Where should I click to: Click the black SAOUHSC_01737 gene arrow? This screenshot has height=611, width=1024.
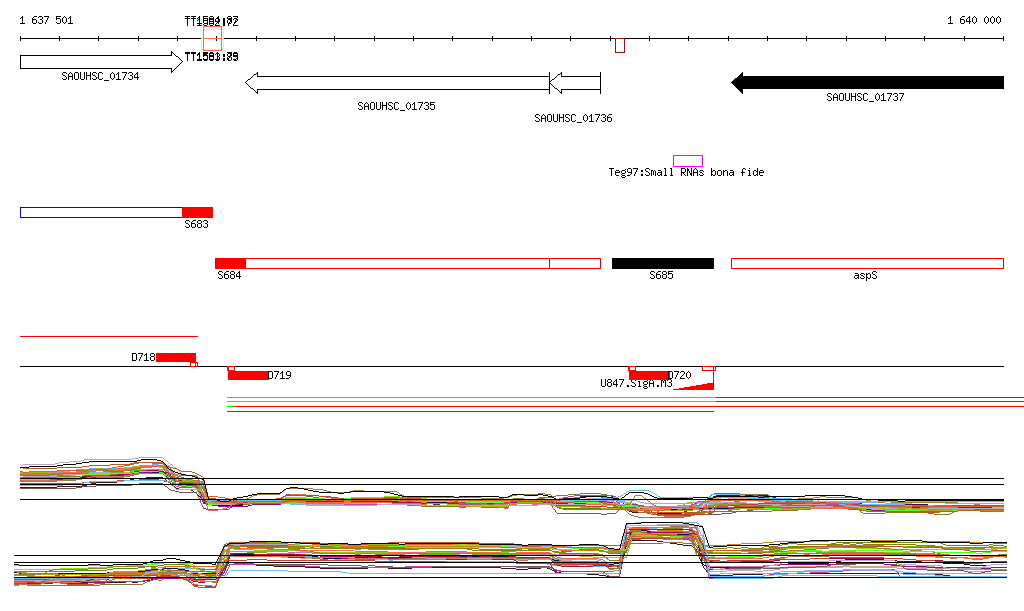[867, 83]
